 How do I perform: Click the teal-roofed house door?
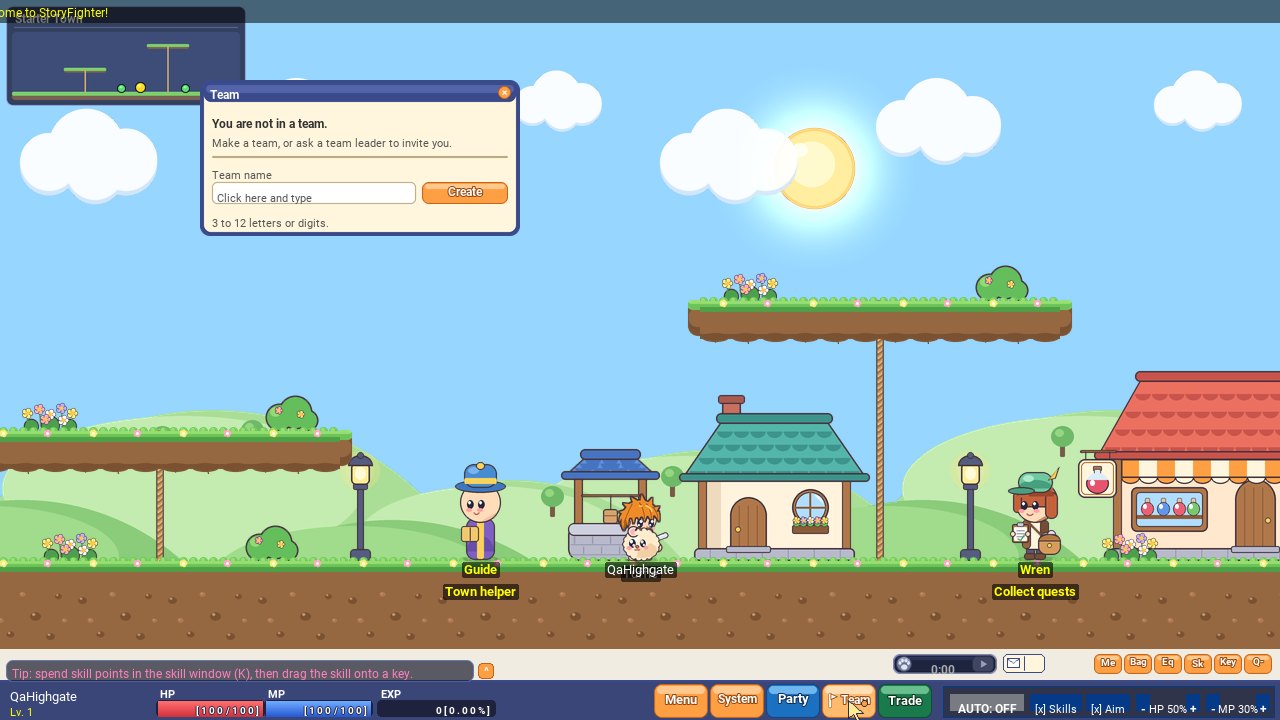click(x=748, y=523)
